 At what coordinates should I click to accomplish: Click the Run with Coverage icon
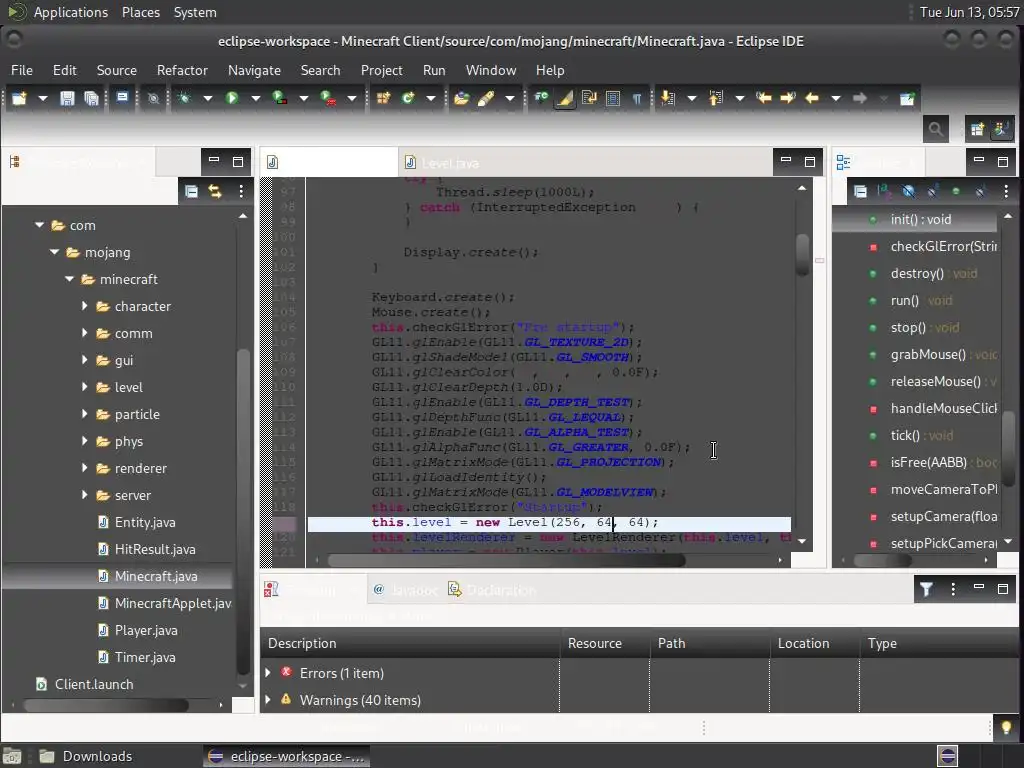pyautogui.click(x=280, y=98)
